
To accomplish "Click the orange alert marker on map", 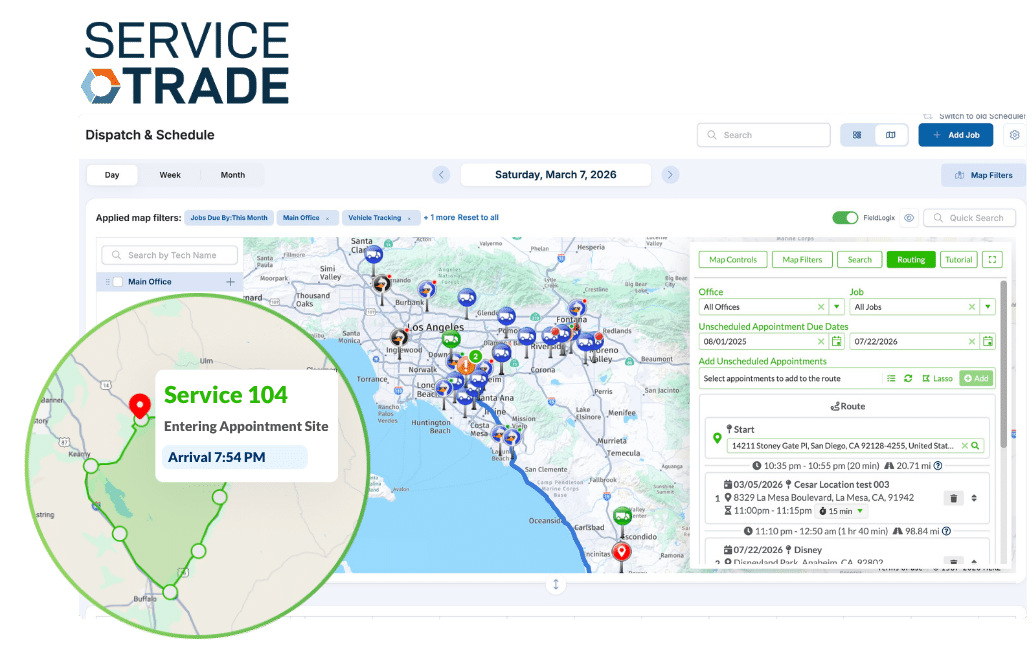I will [466, 365].
